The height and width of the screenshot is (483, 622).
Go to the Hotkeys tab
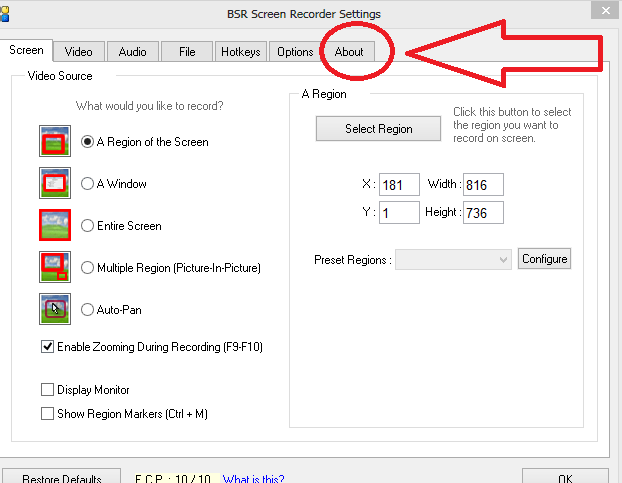[241, 52]
